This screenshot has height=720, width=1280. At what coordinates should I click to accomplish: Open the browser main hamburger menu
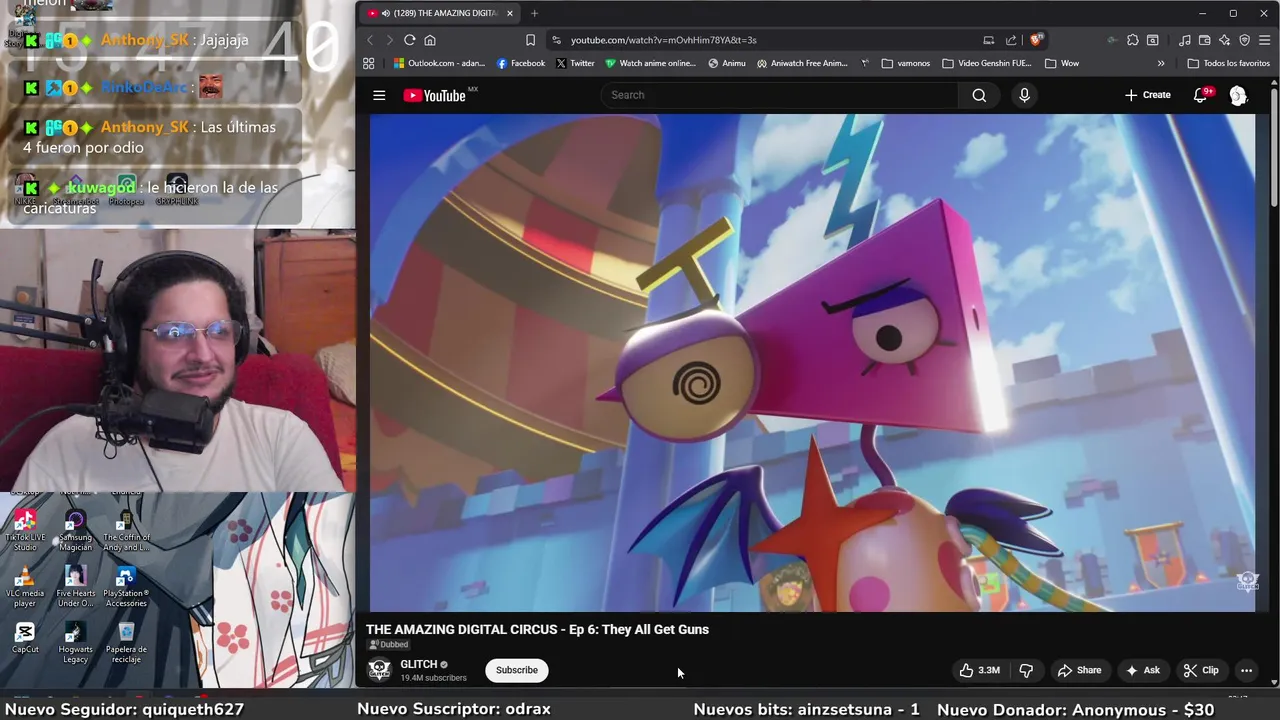click(1264, 40)
